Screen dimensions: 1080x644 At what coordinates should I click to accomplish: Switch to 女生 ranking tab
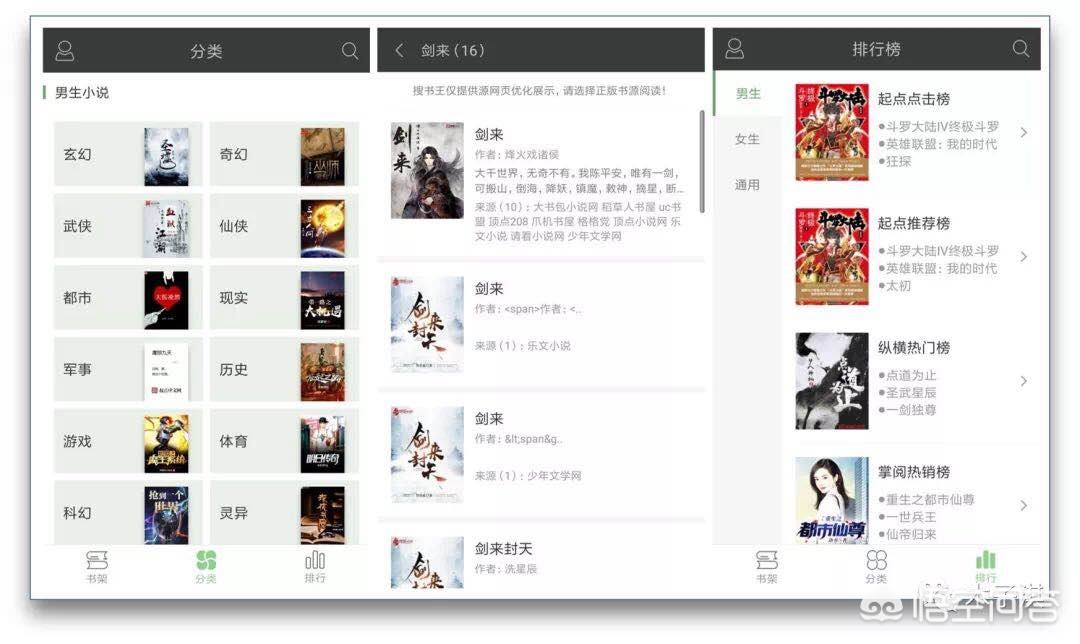[748, 139]
